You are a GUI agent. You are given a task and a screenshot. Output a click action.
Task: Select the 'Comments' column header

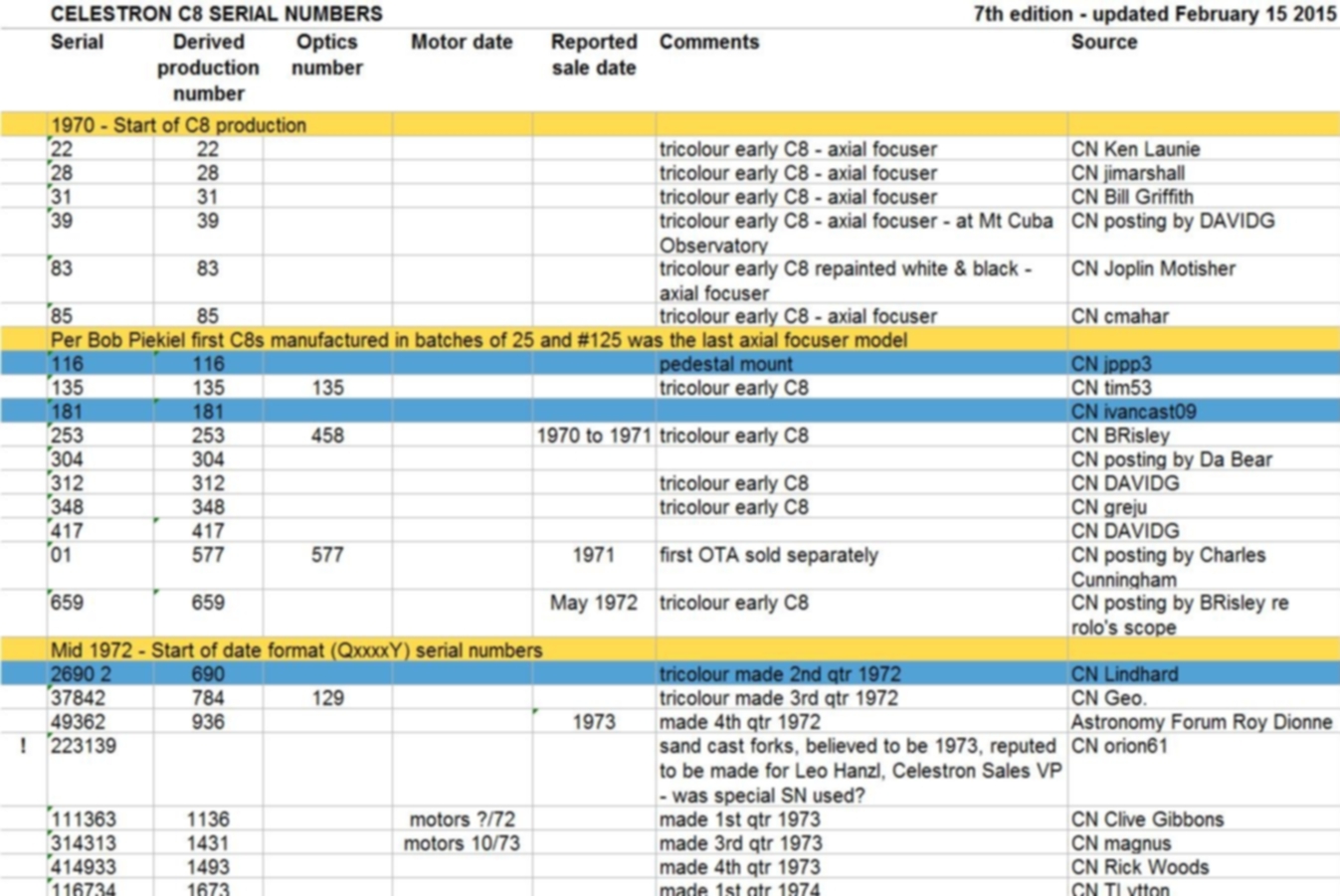point(709,42)
